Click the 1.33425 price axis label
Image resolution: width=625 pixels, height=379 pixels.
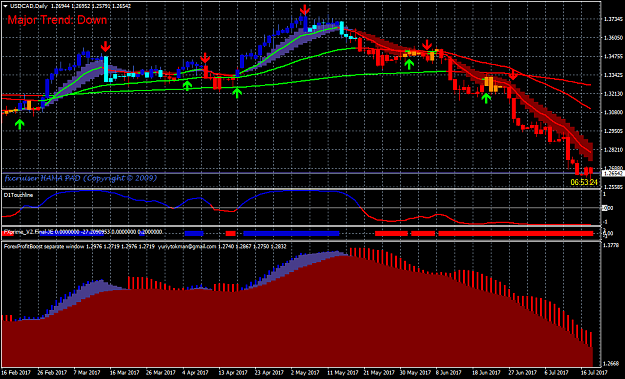coord(613,75)
